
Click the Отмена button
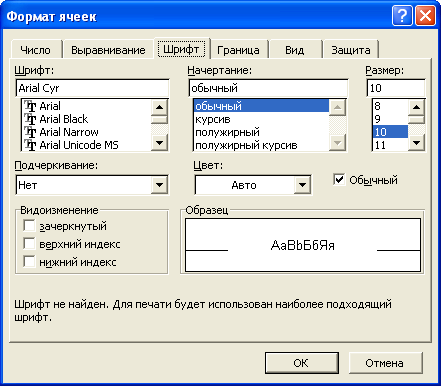(384, 363)
